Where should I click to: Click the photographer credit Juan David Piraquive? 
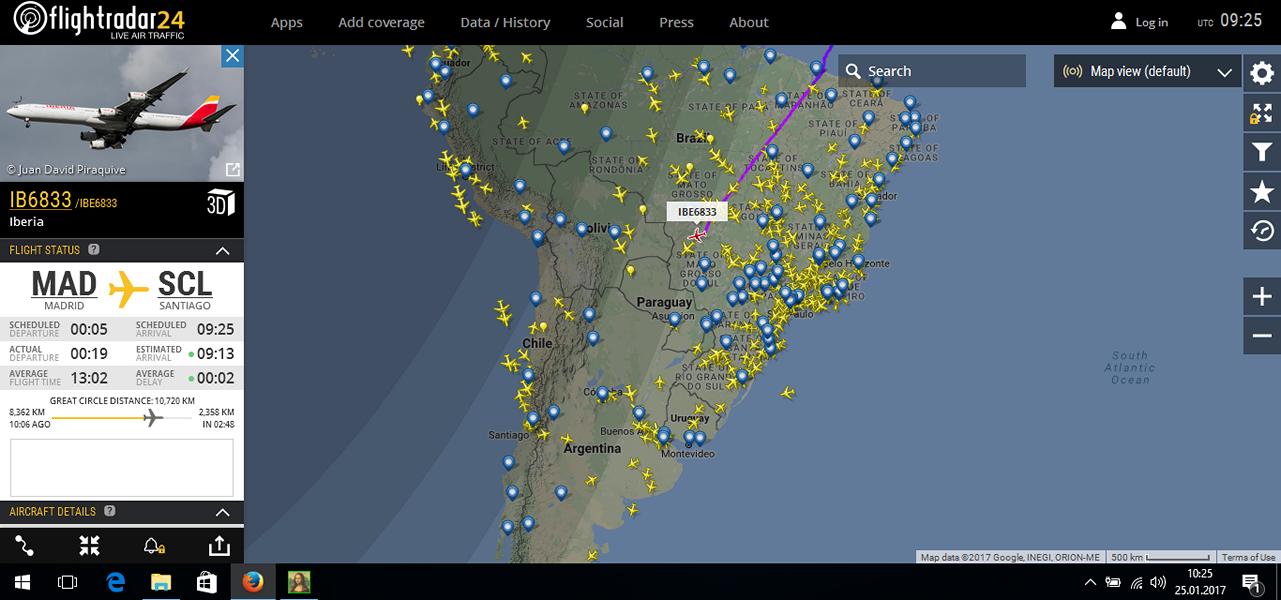[x=67, y=170]
